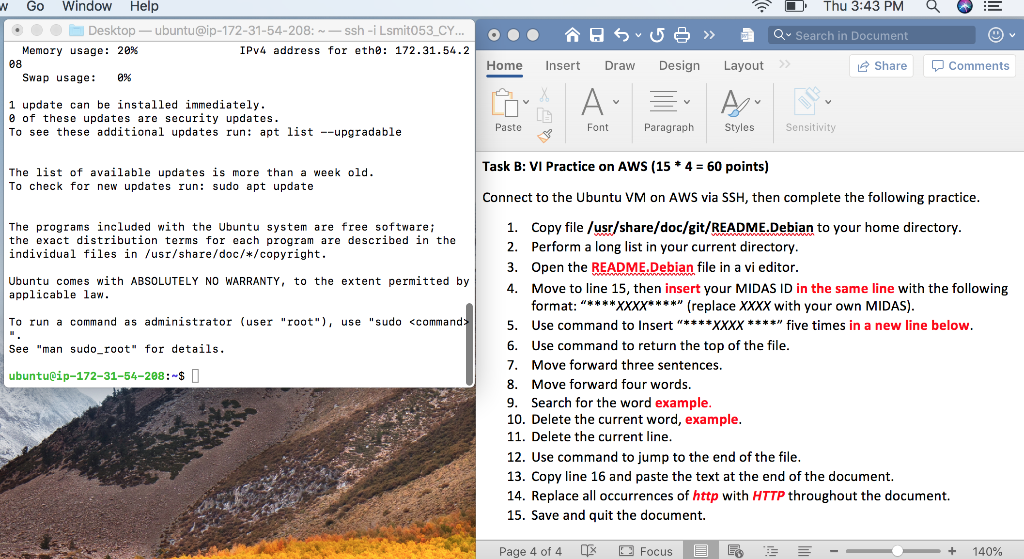Click the battery status icon
This screenshot has height=559, width=1024.
pyautogui.click(x=795, y=7)
